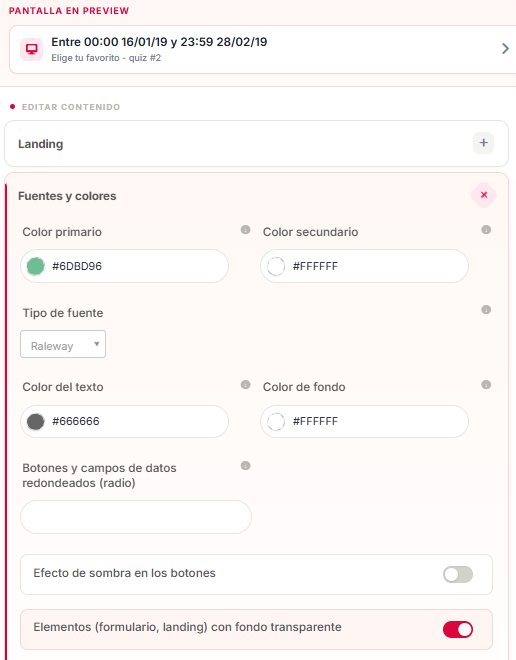Screen dimensions: 516x660
Task: Show info for rounded buttons radius
Action: coord(245,466)
